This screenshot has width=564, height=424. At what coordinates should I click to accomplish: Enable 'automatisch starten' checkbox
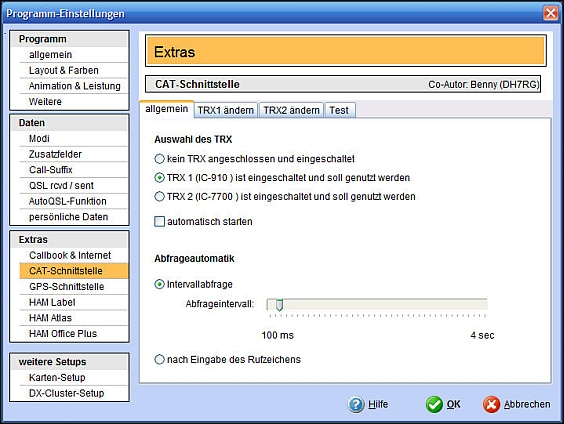pyautogui.click(x=159, y=221)
